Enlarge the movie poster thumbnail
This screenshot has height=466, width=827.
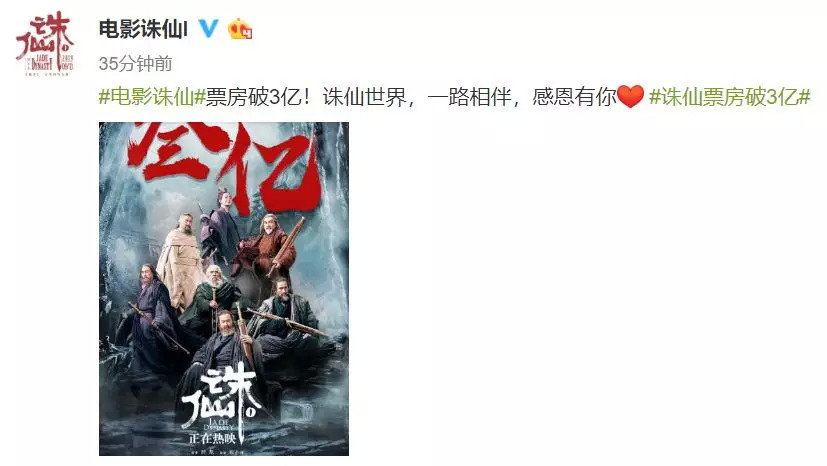(x=224, y=289)
